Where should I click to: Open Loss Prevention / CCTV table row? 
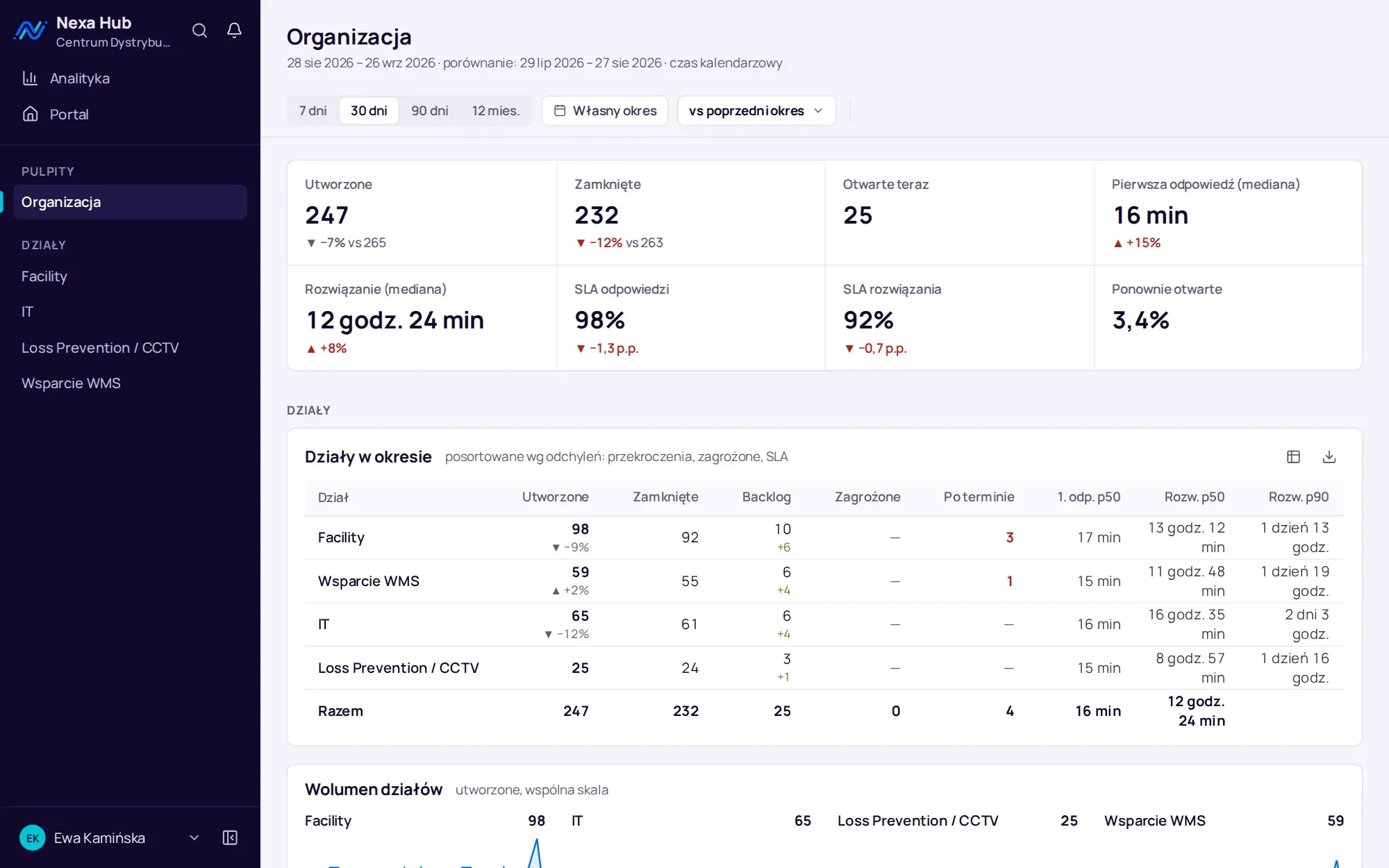[824, 668]
